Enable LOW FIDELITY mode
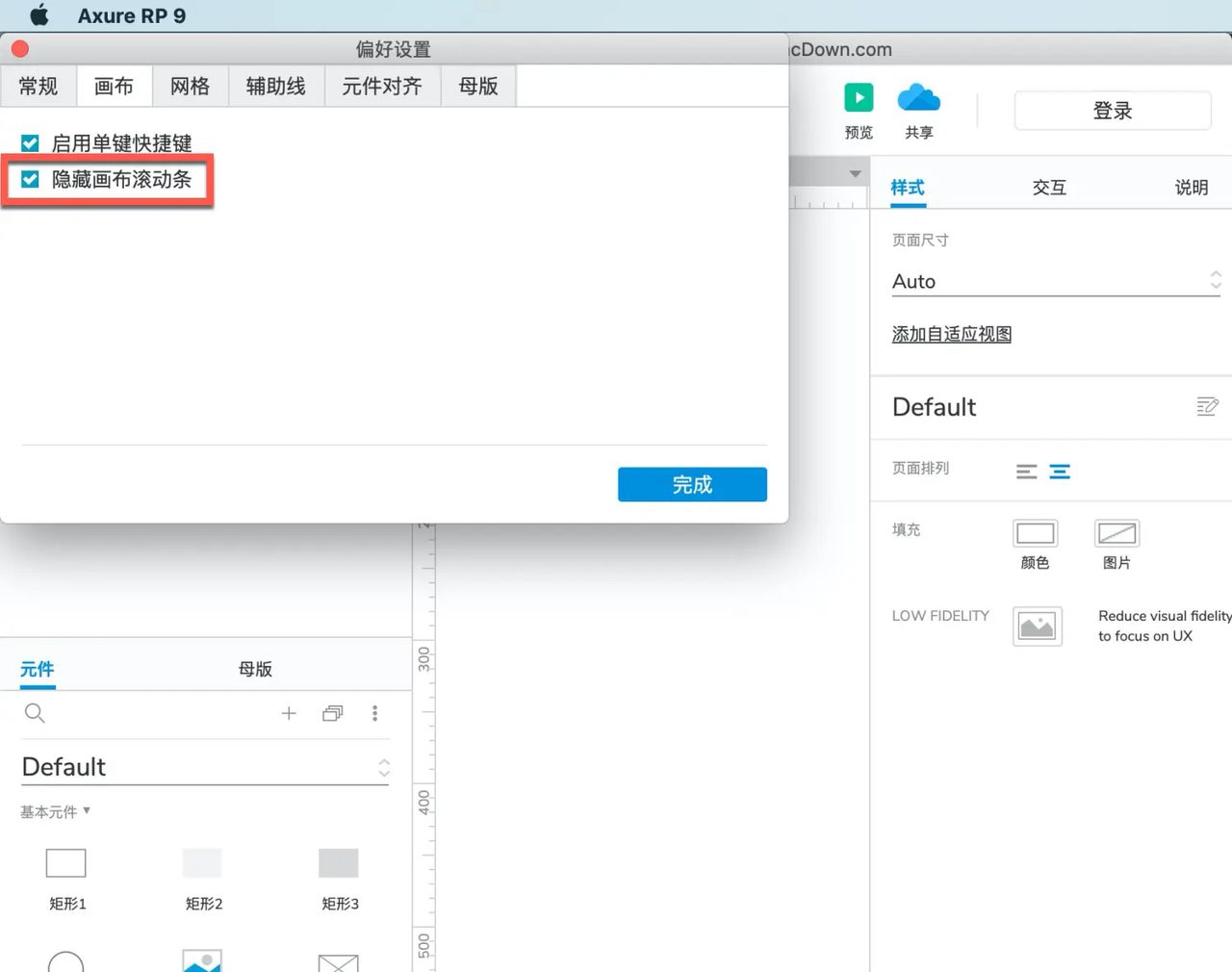1232x972 pixels. [1037, 626]
